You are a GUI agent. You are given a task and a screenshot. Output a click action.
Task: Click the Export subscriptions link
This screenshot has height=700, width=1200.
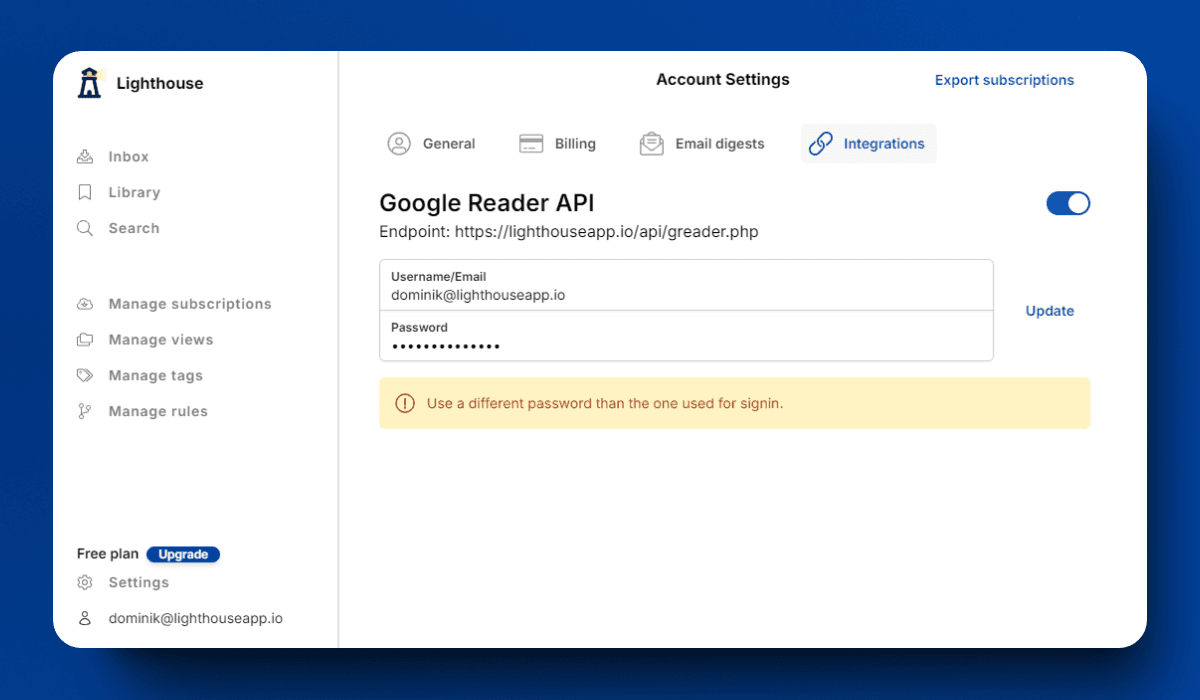click(1004, 80)
